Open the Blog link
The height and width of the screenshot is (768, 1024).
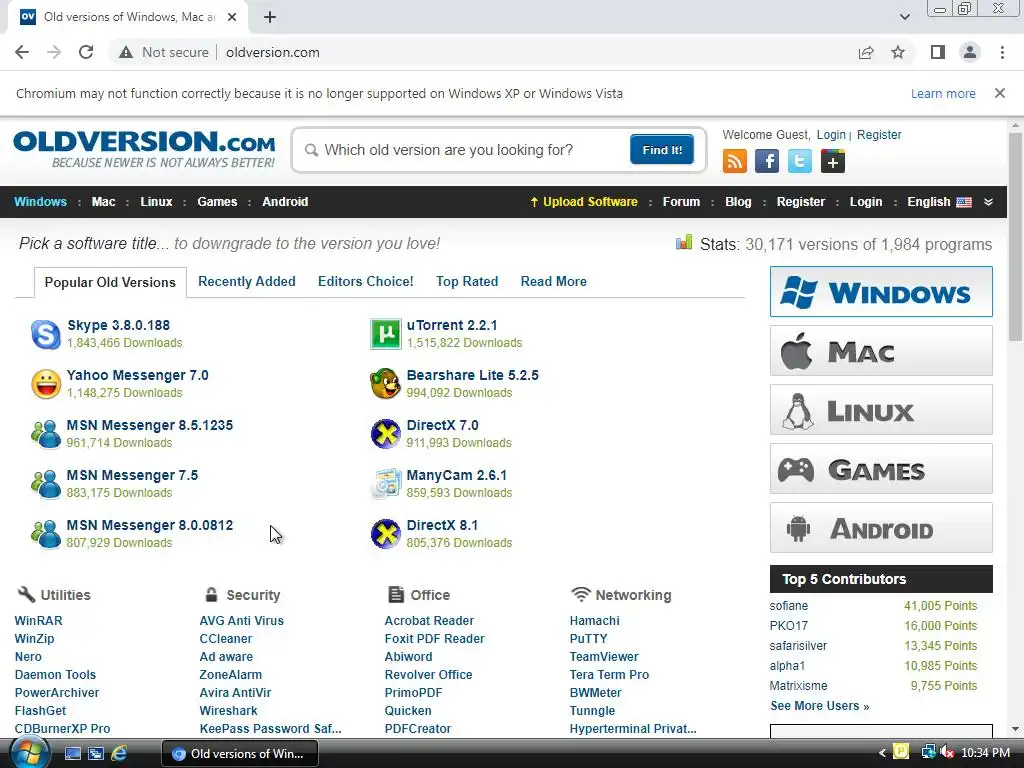coord(738,202)
